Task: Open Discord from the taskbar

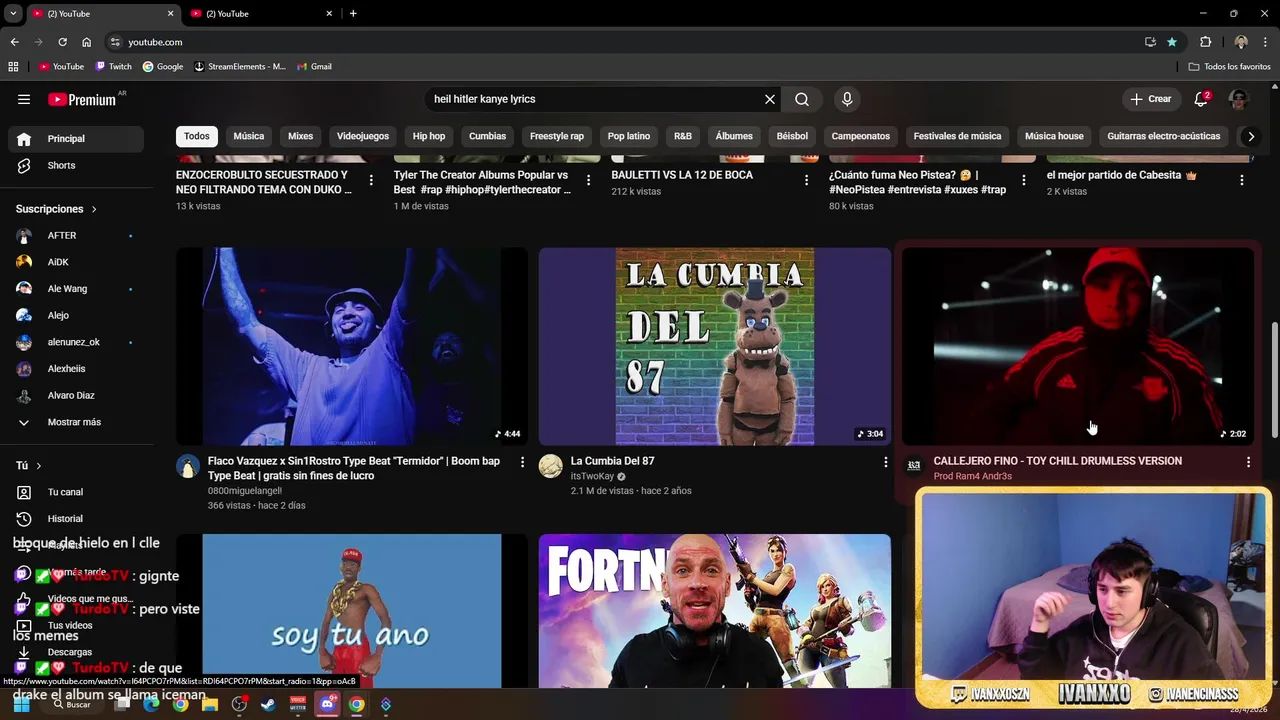Action: tap(327, 704)
